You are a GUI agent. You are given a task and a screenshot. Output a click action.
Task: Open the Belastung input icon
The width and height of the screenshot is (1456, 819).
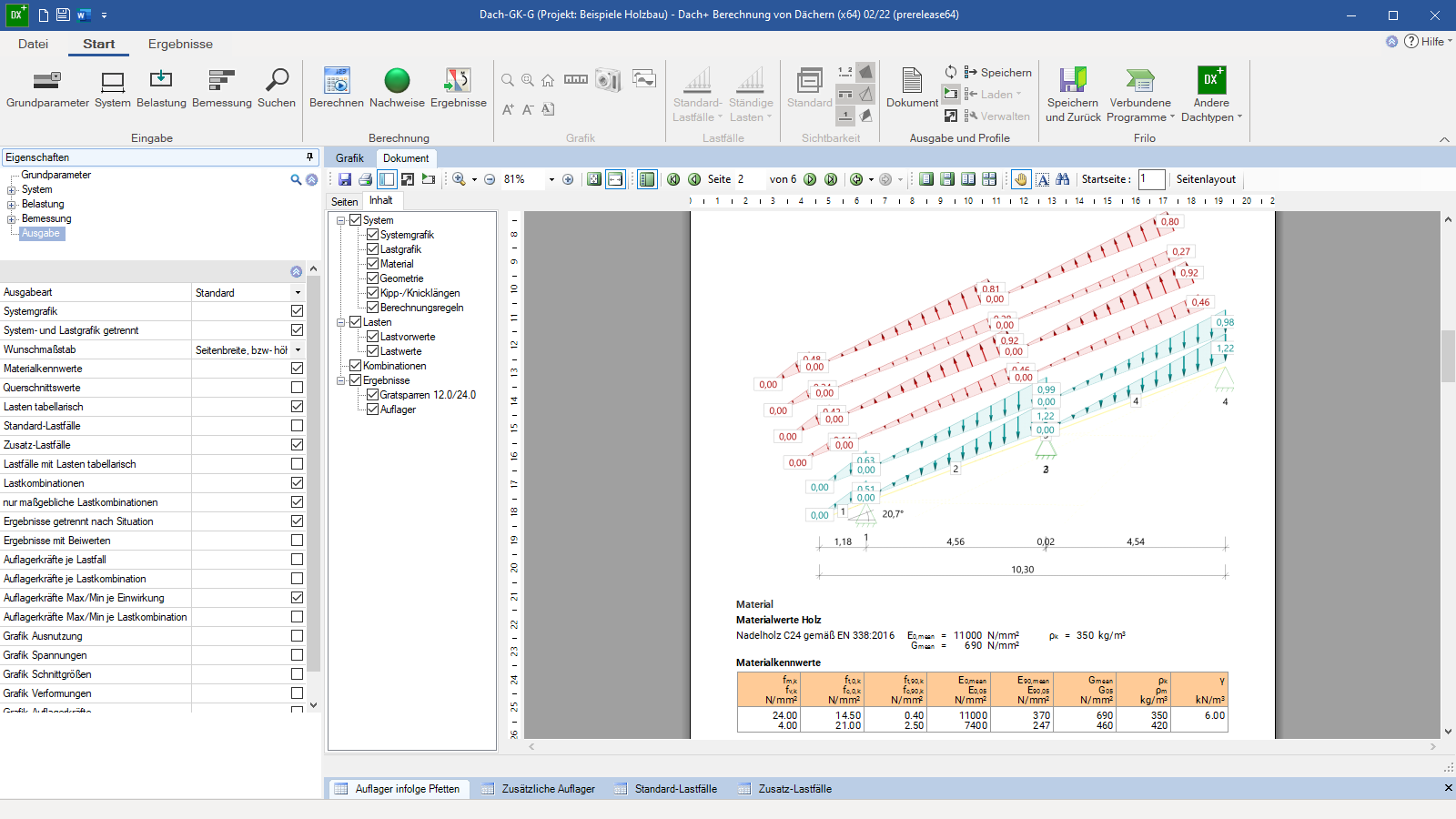click(x=161, y=81)
